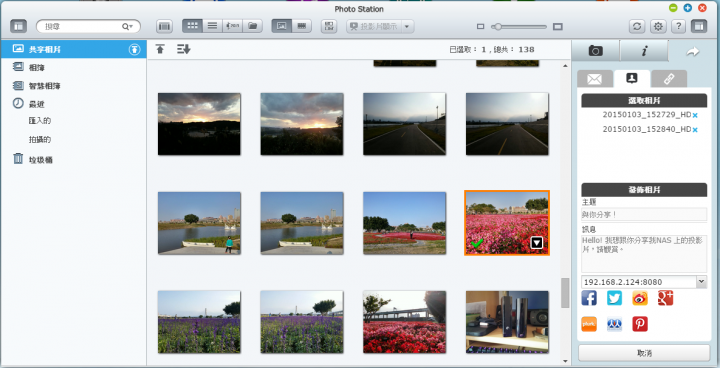Click the sort order icon above thumbnails

click(184, 49)
